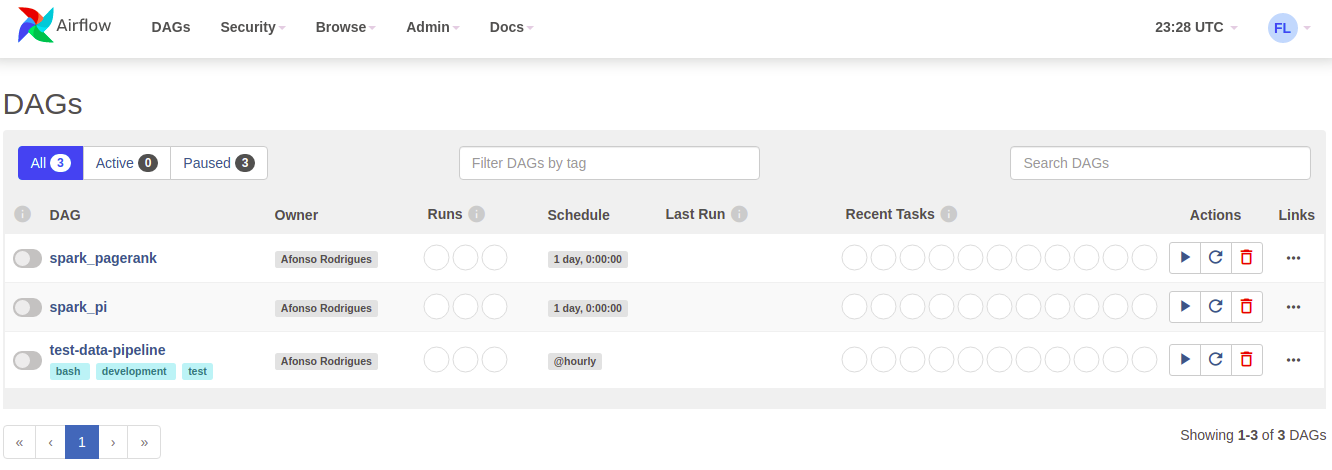Open the 23:28 UTC timezone dropdown
The width and height of the screenshot is (1332, 470).
[1196, 27]
